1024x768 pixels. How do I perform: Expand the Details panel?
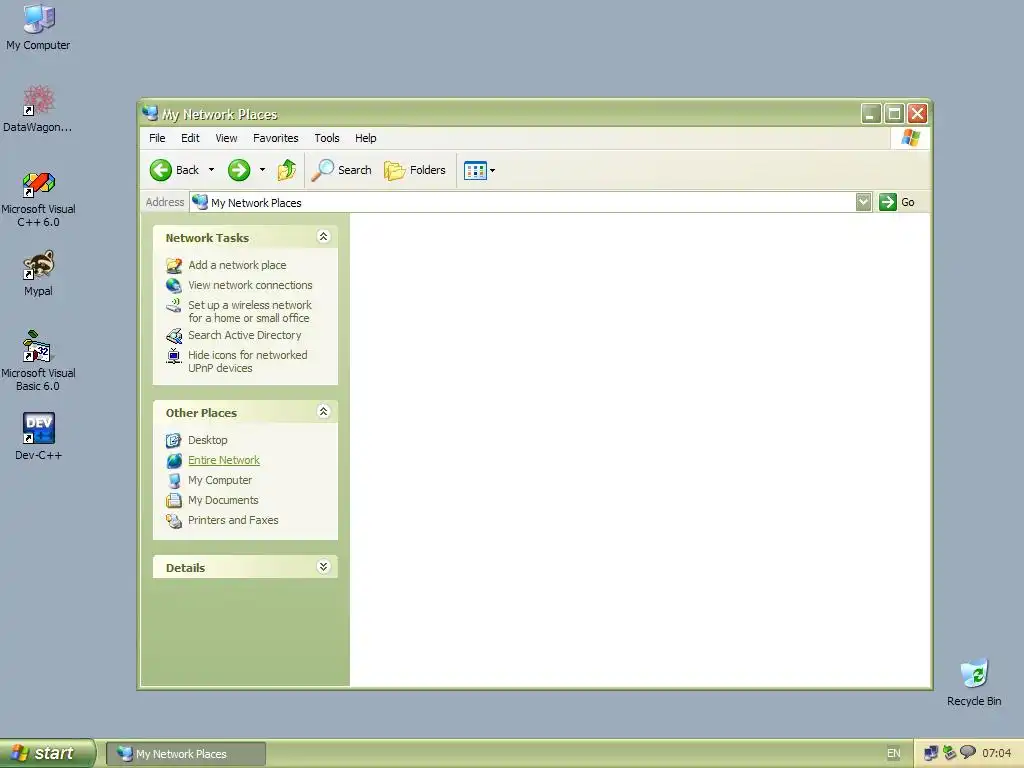click(x=323, y=567)
